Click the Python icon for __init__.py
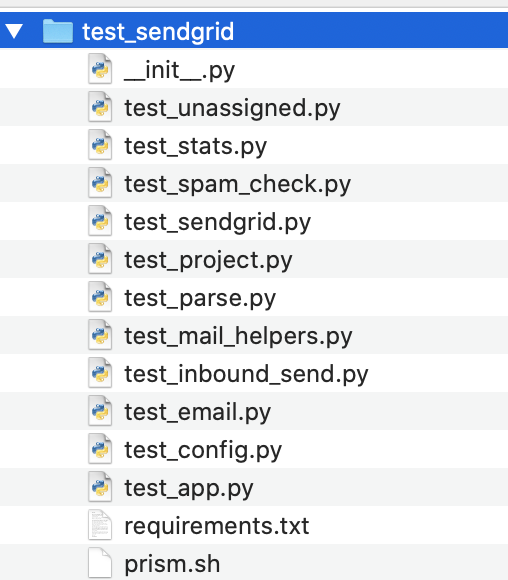 (100, 69)
